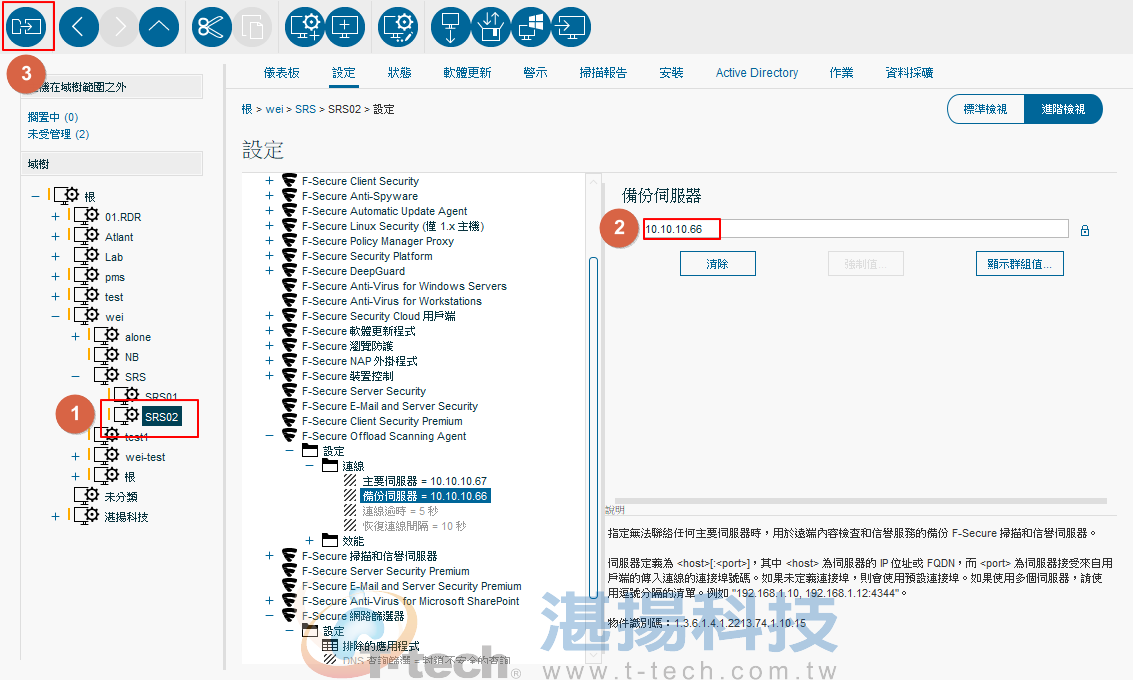Viewport: 1133px width, 680px height.
Task: Expand F-Secure 掃描和信譽伺服器 node
Action: coord(270,556)
